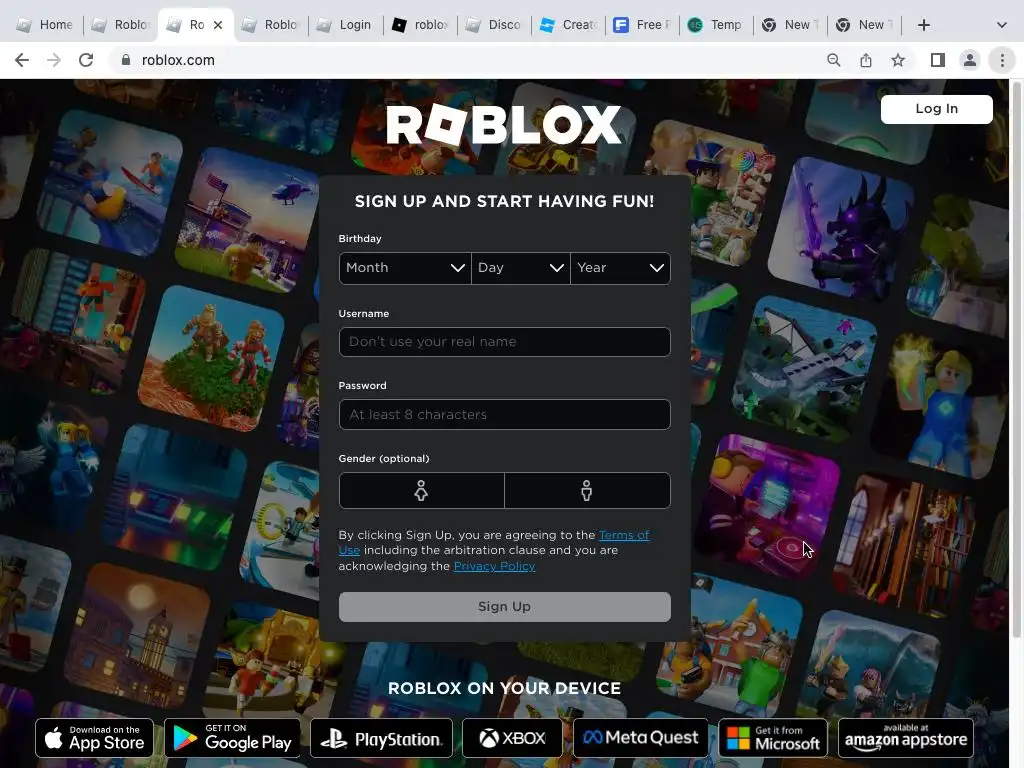Open the Year birthday dropdown
The width and height of the screenshot is (1024, 768).
620,268
